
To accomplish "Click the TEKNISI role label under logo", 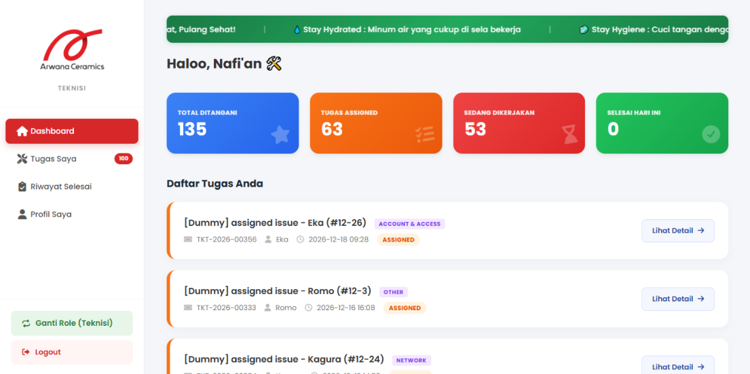I will click(72, 88).
